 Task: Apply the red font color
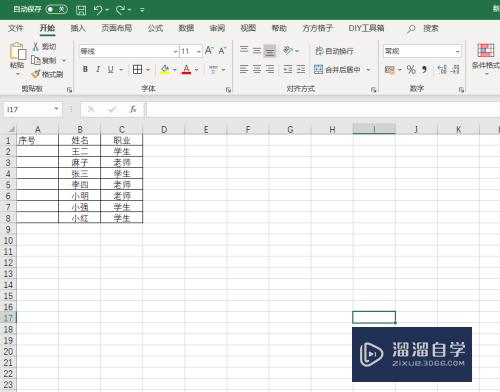click(186, 69)
